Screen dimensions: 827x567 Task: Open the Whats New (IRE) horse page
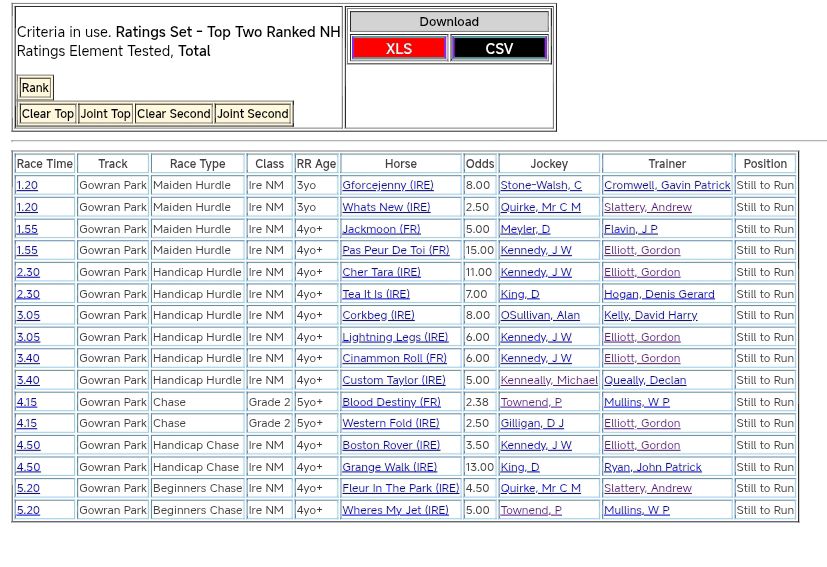[386, 208]
